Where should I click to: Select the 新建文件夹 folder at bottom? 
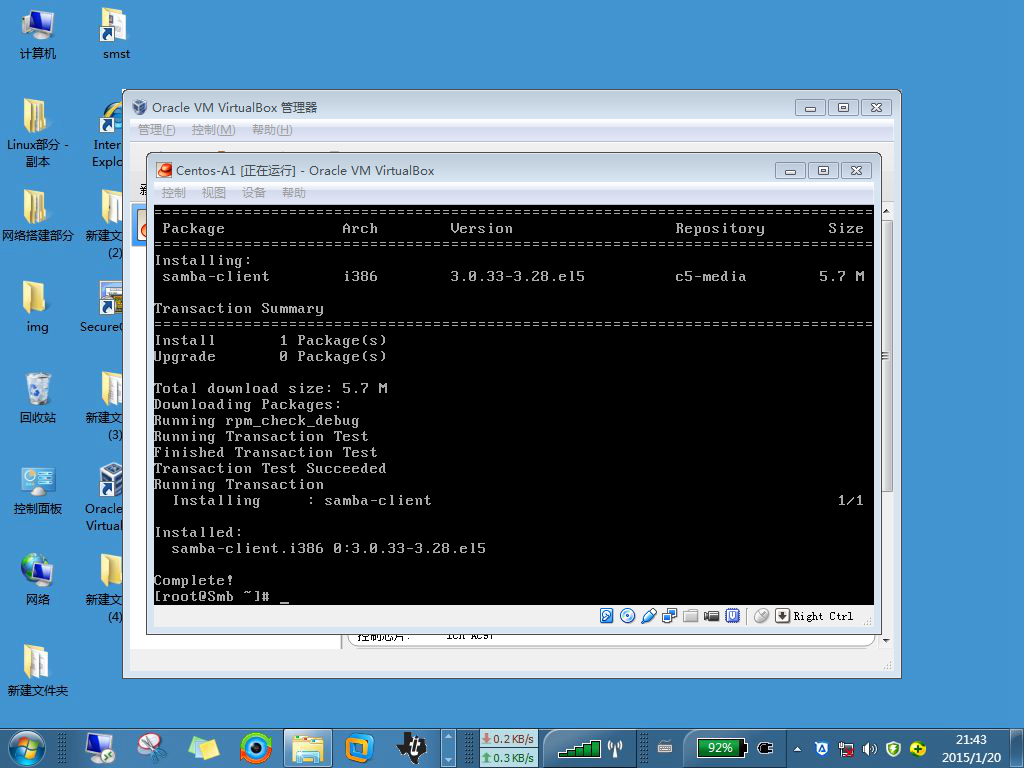pyautogui.click(x=38, y=669)
